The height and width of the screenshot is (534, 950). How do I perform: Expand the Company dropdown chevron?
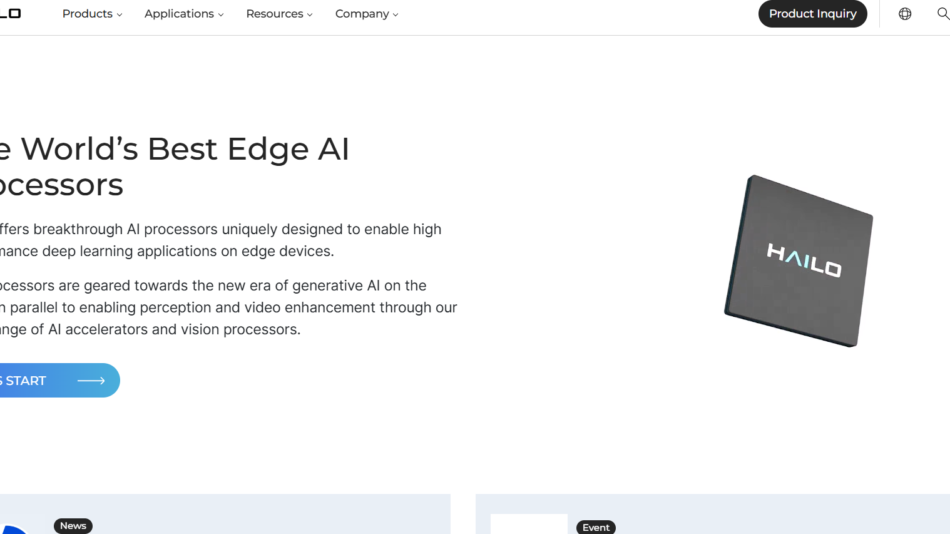396,15
